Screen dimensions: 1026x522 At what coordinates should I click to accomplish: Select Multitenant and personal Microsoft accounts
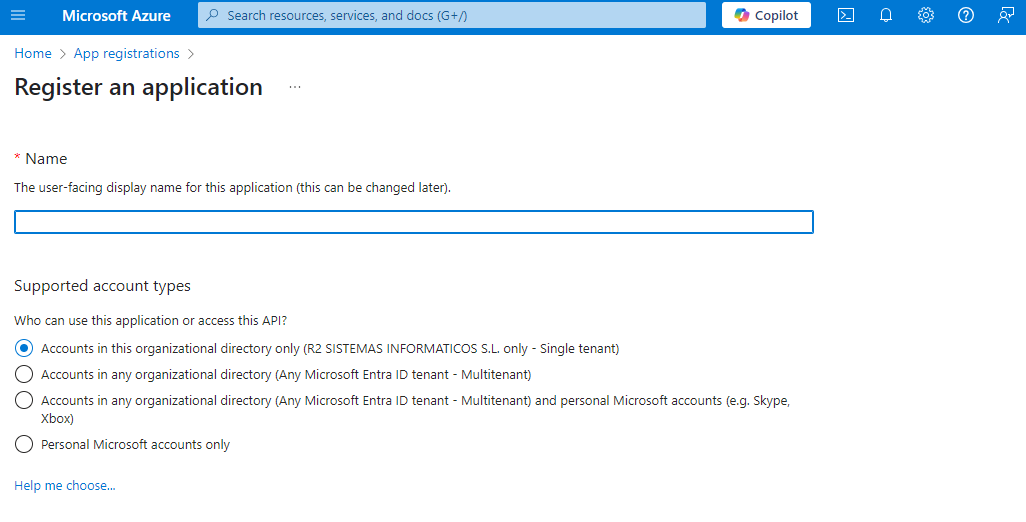coord(24,400)
